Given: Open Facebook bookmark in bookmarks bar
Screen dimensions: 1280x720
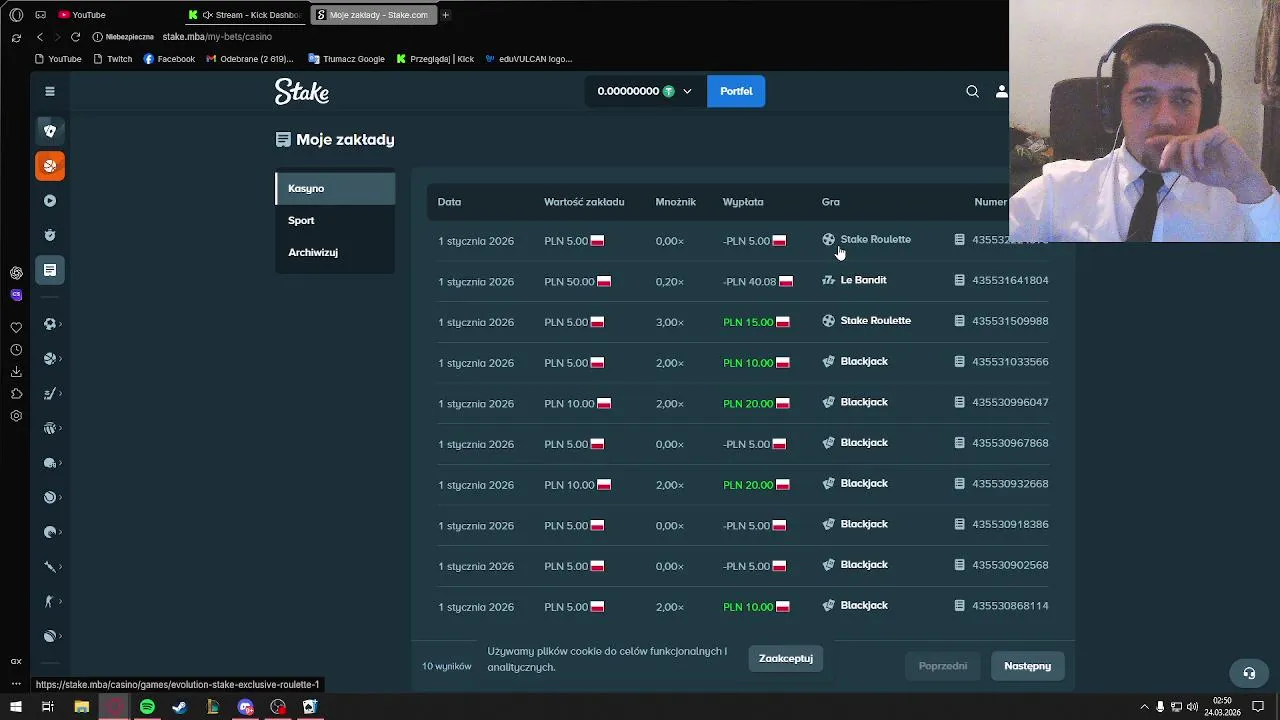Looking at the screenshot, I should coord(168,59).
